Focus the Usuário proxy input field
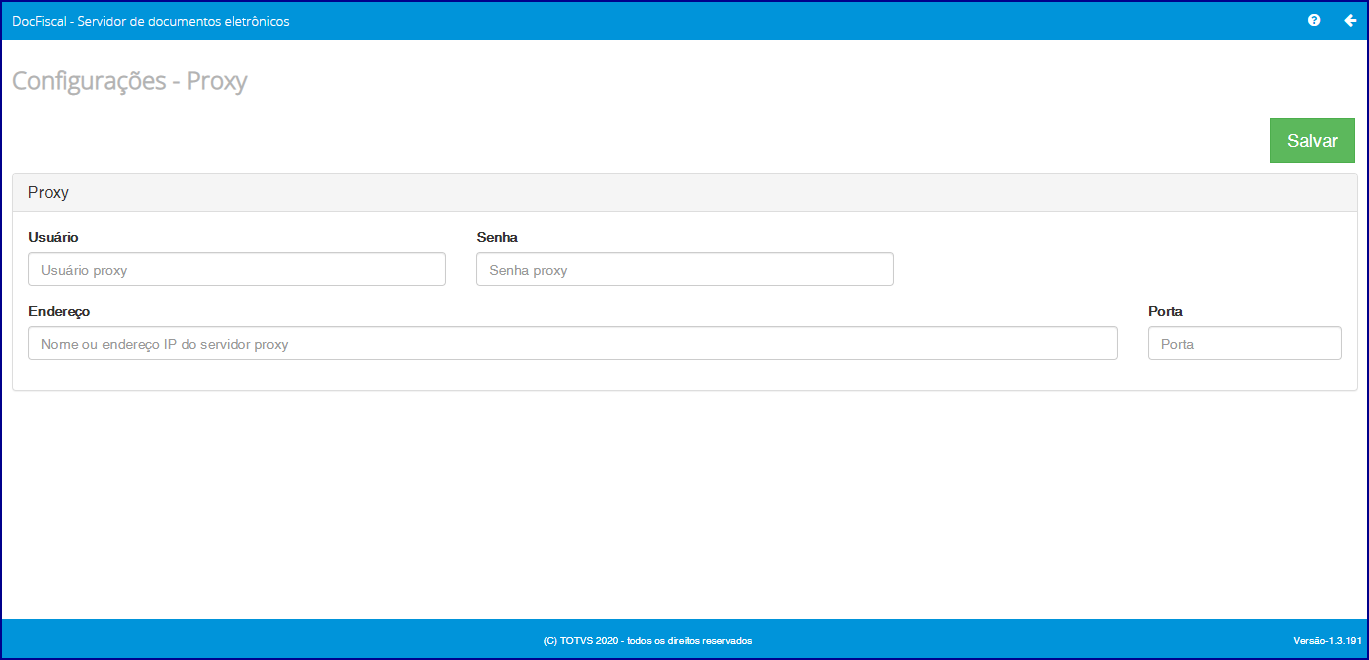This screenshot has width=1369, height=660. click(237, 269)
